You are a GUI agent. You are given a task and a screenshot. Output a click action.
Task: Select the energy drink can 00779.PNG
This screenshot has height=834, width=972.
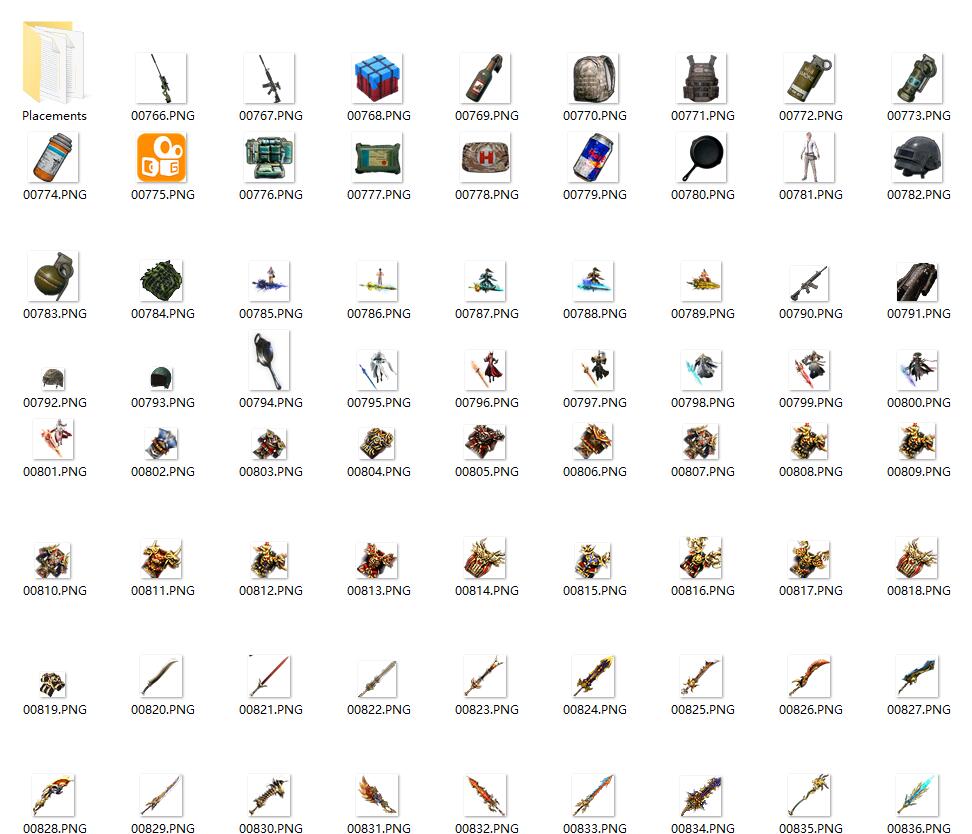pos(593,157)
